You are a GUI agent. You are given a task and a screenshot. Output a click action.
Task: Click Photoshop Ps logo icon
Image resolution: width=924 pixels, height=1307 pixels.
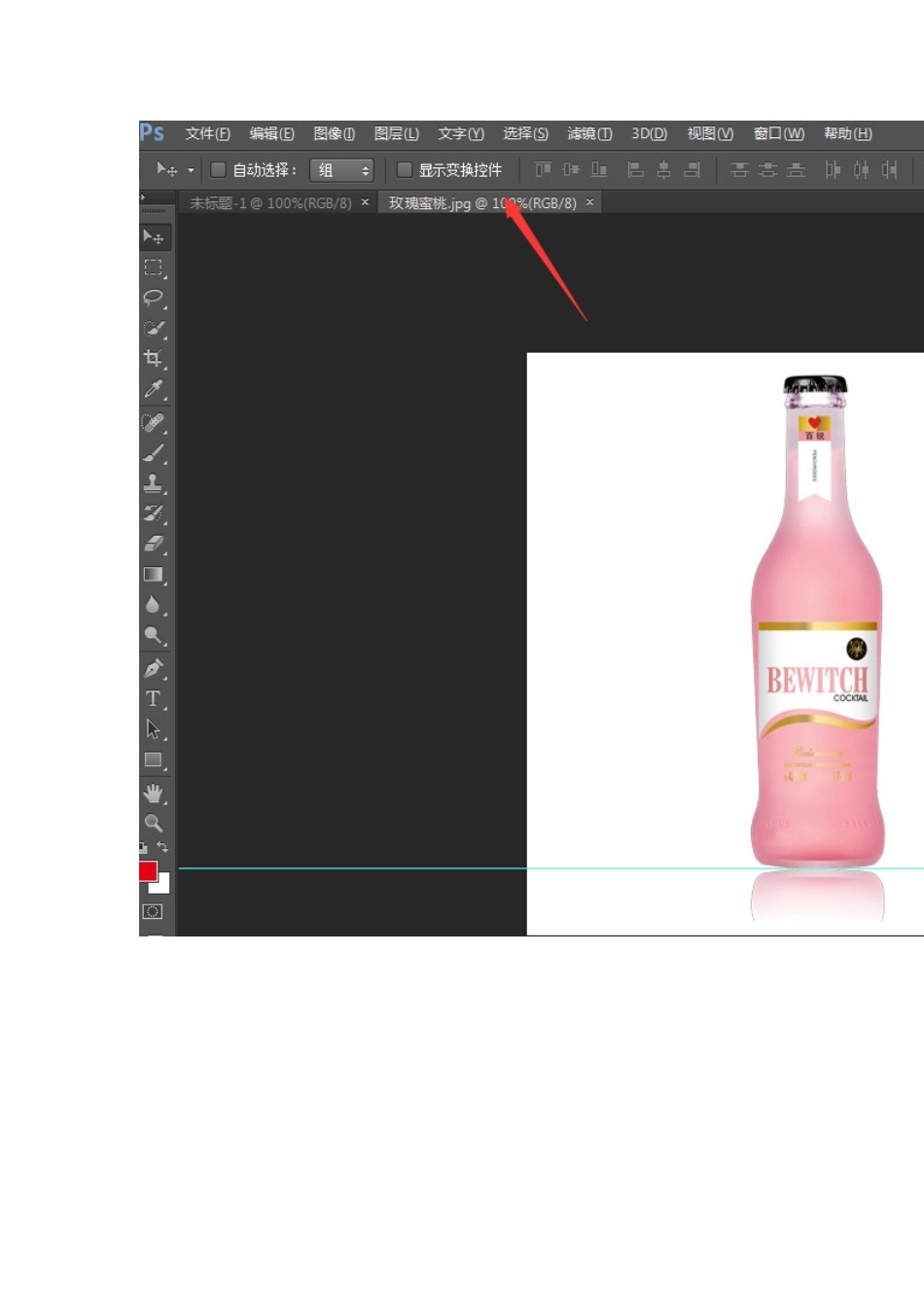pos(152,133)
